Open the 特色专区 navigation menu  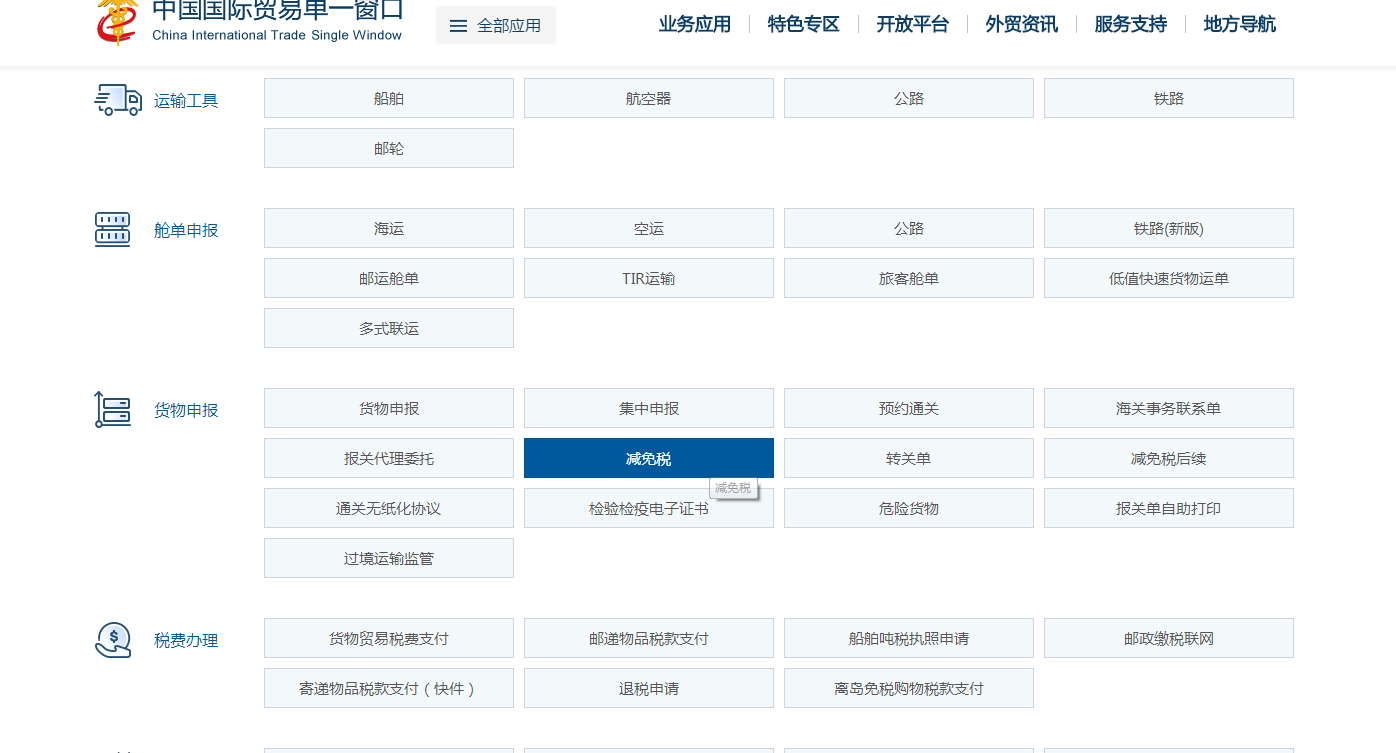804,24
